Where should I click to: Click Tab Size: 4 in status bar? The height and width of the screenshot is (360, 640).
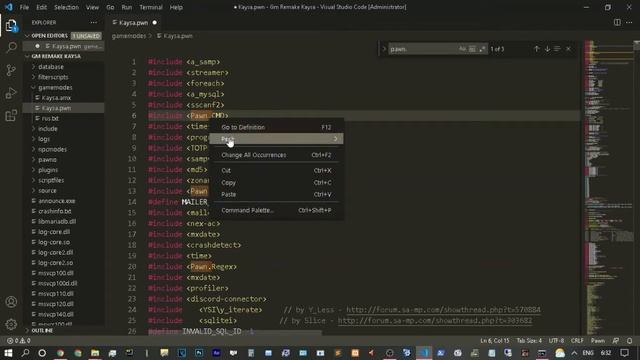[529, 340]
